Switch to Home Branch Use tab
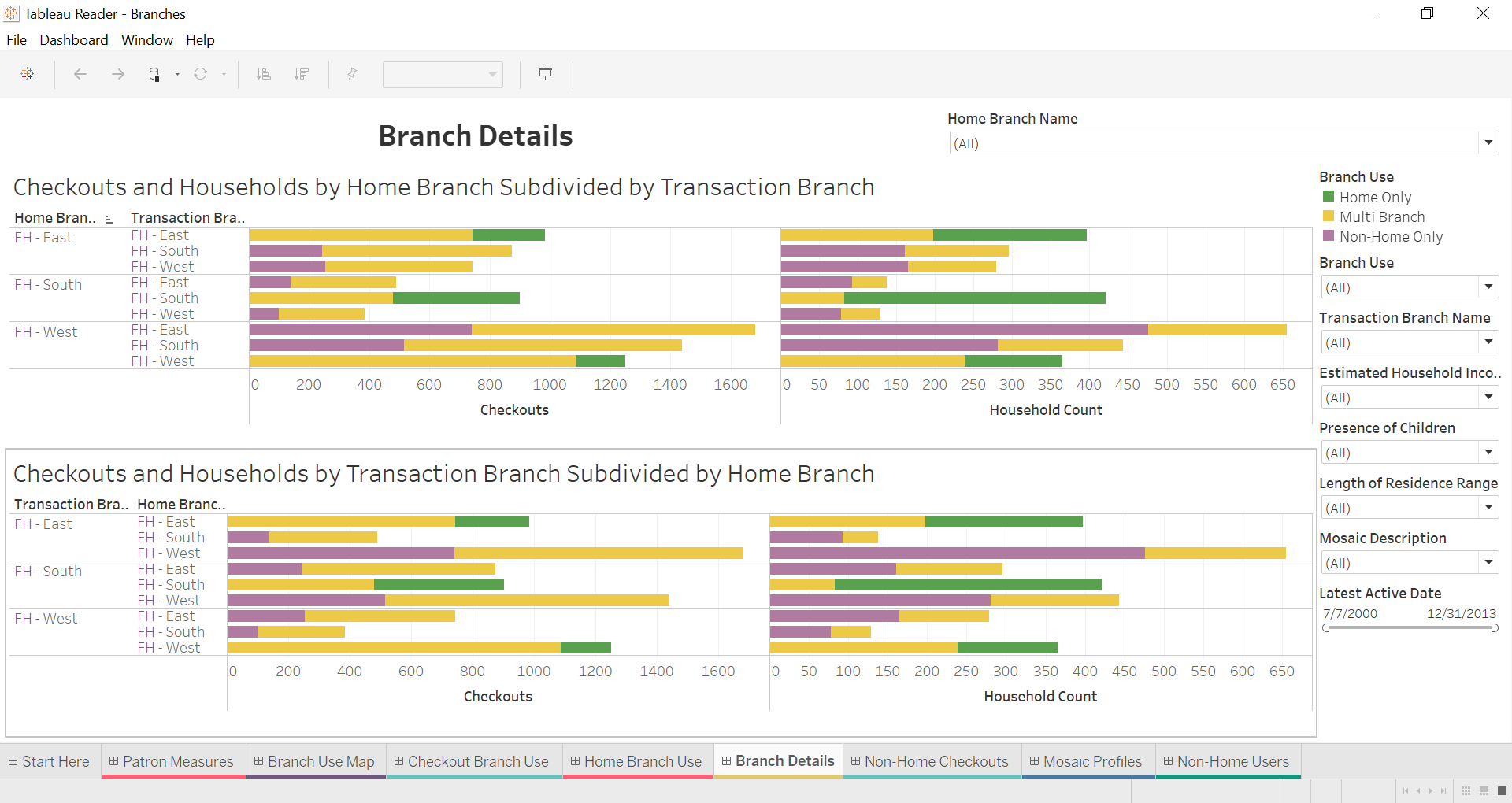 click(x=637, y=761)
